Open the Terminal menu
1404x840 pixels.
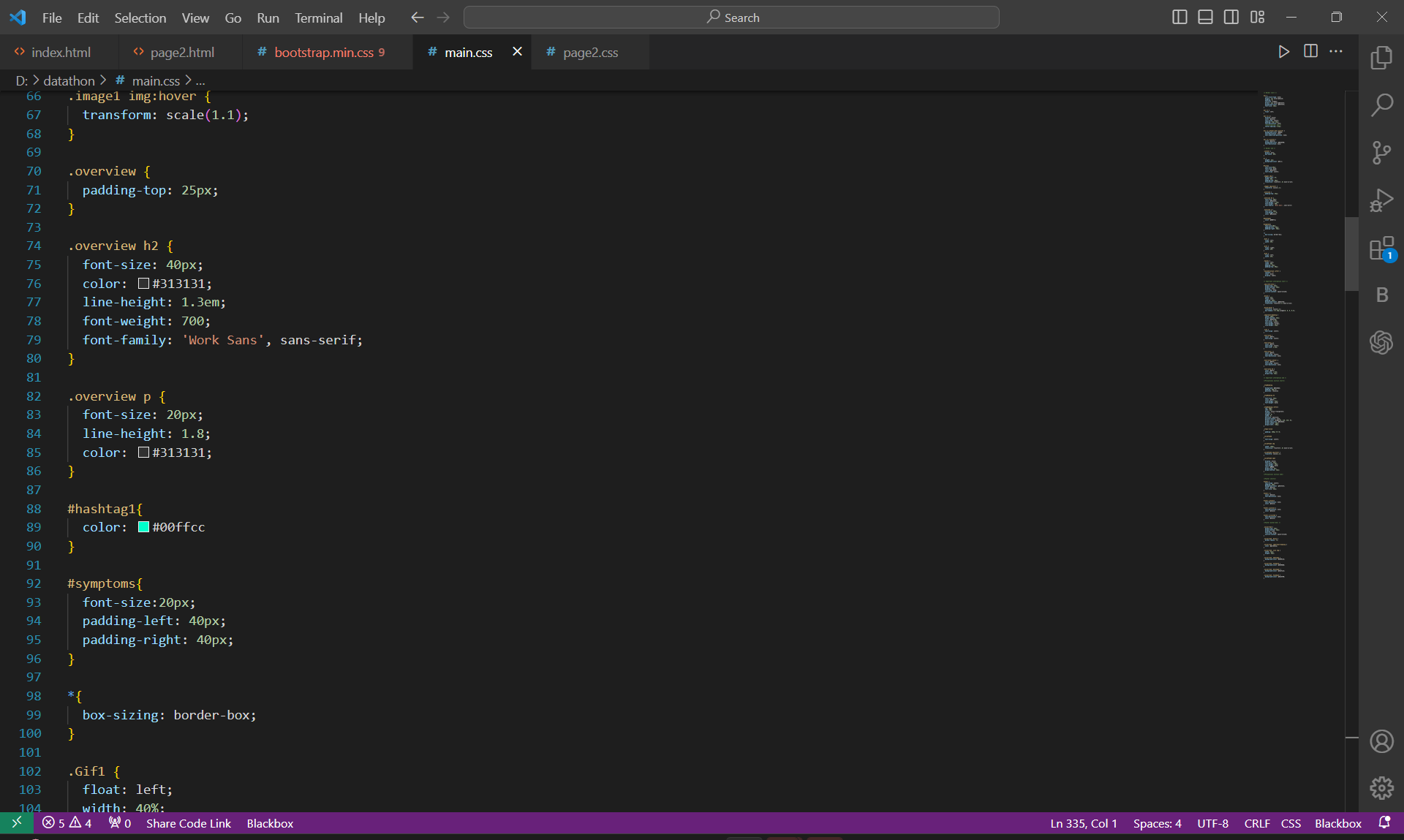(318, 18)
